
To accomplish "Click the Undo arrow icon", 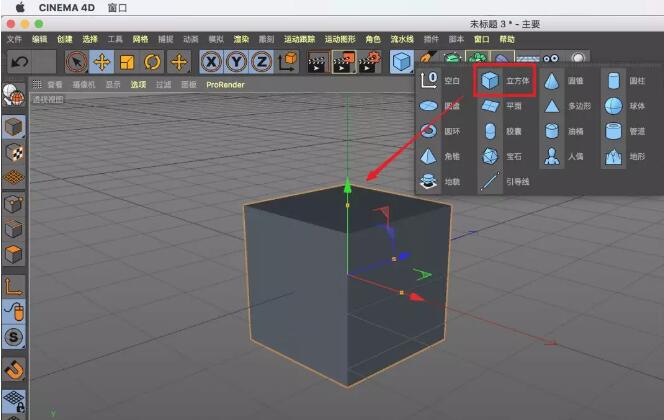I will point(19,62).
